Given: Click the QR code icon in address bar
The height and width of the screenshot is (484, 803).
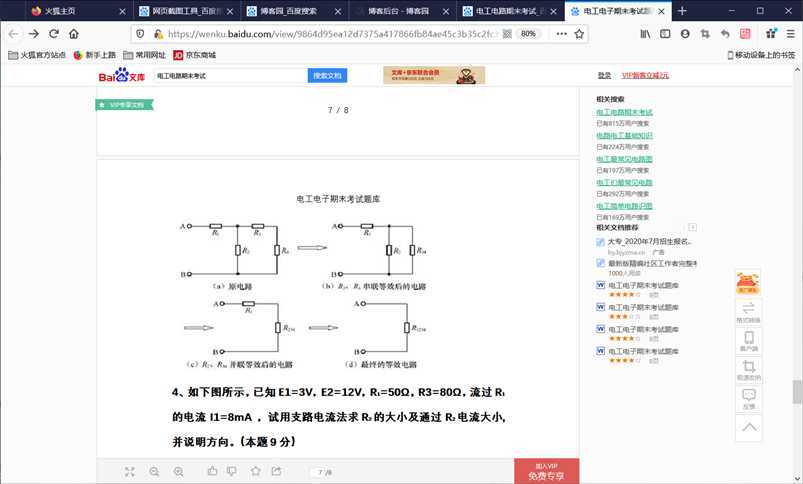Looking at the screenshot, I should pyautogui.click(x=507, y=34).
